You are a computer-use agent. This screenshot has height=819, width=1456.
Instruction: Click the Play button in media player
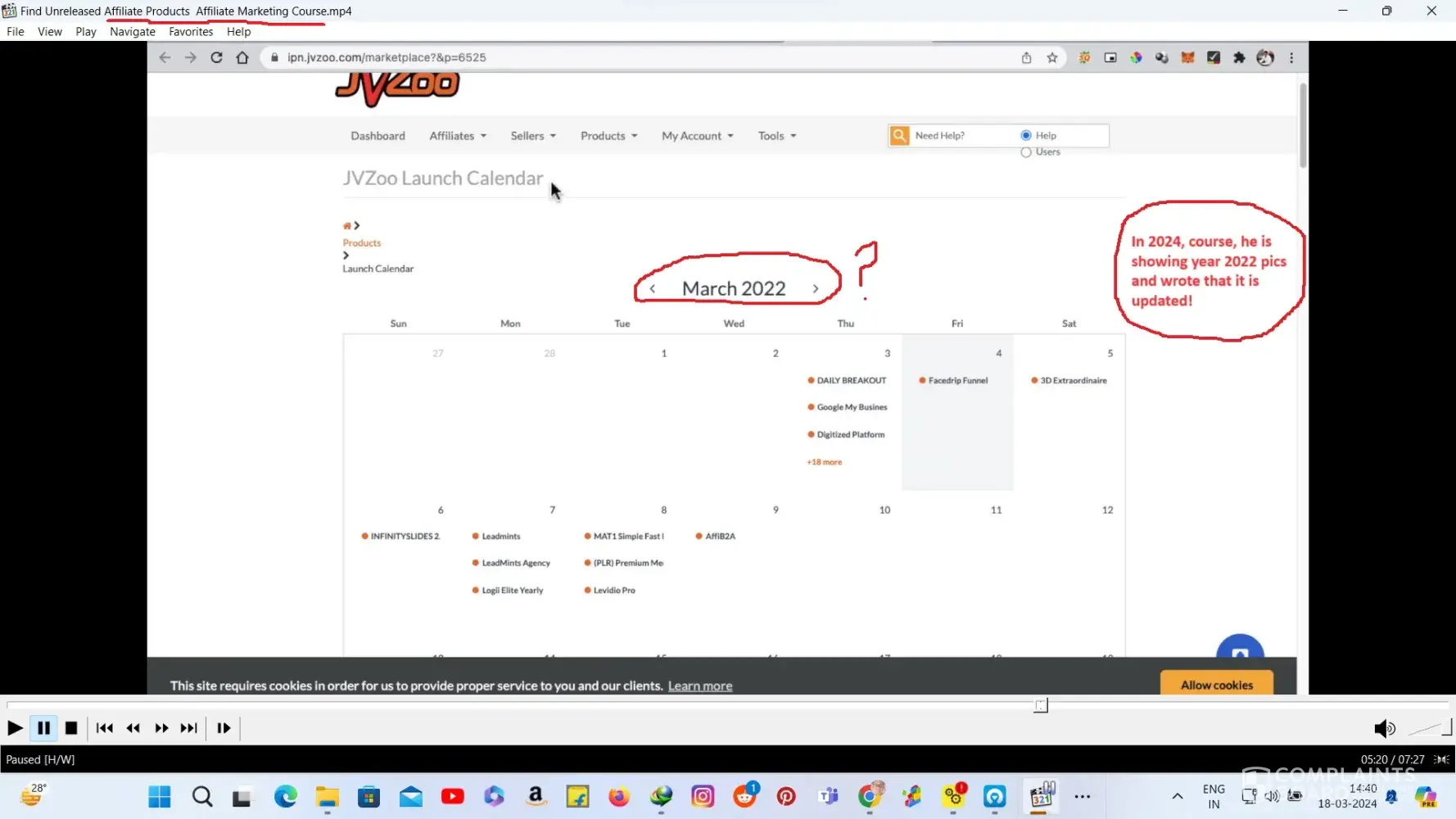pyautogui.click(x=15, y=728)
